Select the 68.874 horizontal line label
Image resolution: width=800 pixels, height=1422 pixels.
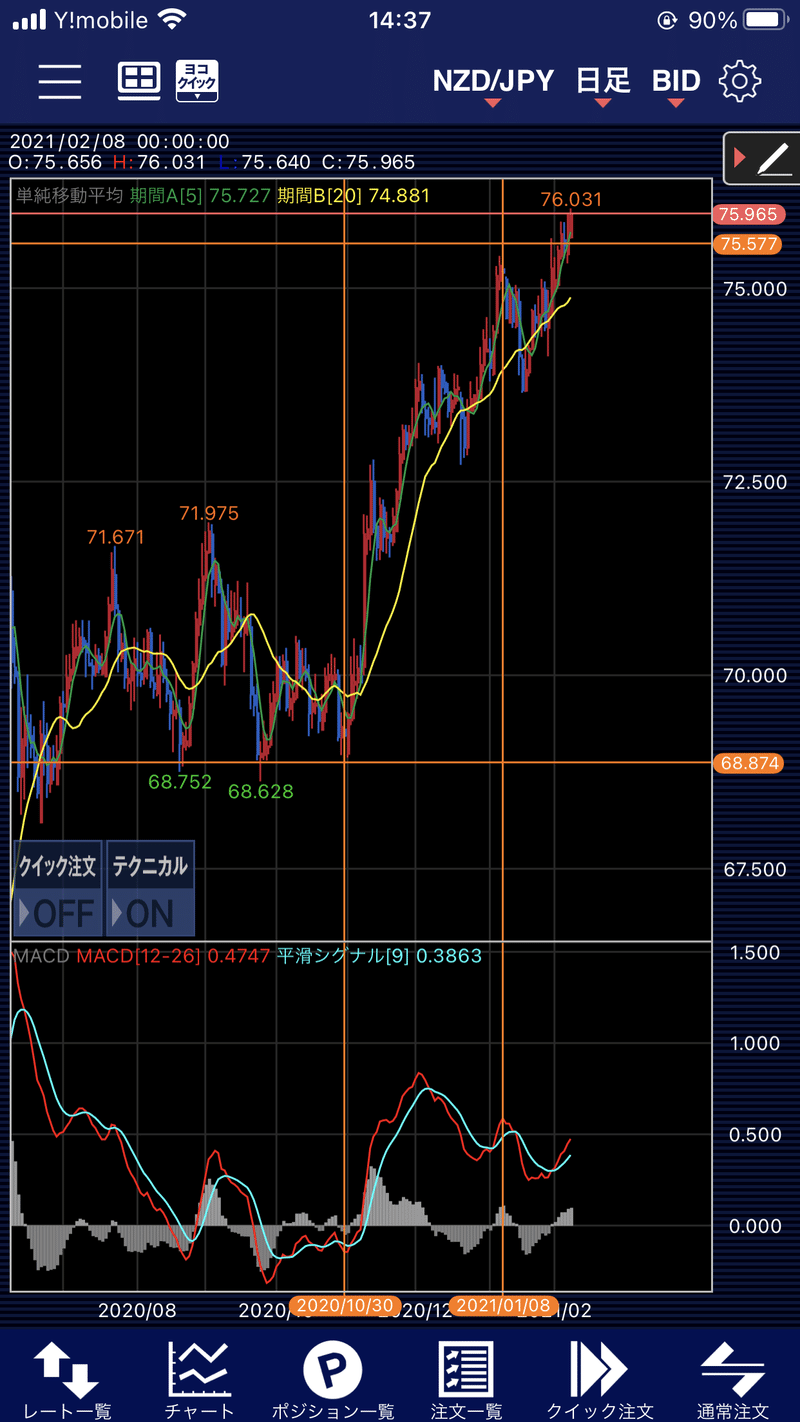pyautogui.click(x=748, y=763)
